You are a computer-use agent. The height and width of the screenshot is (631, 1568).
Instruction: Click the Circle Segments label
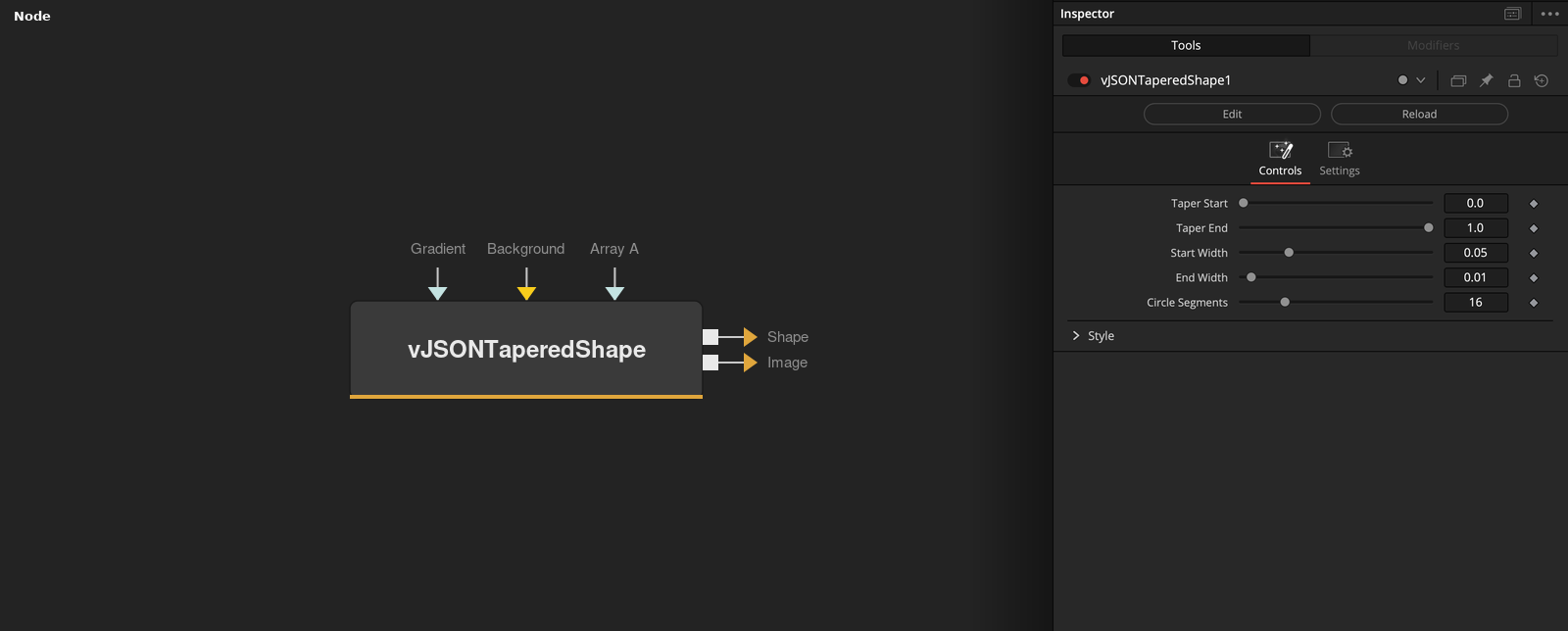coord(1187,302)
